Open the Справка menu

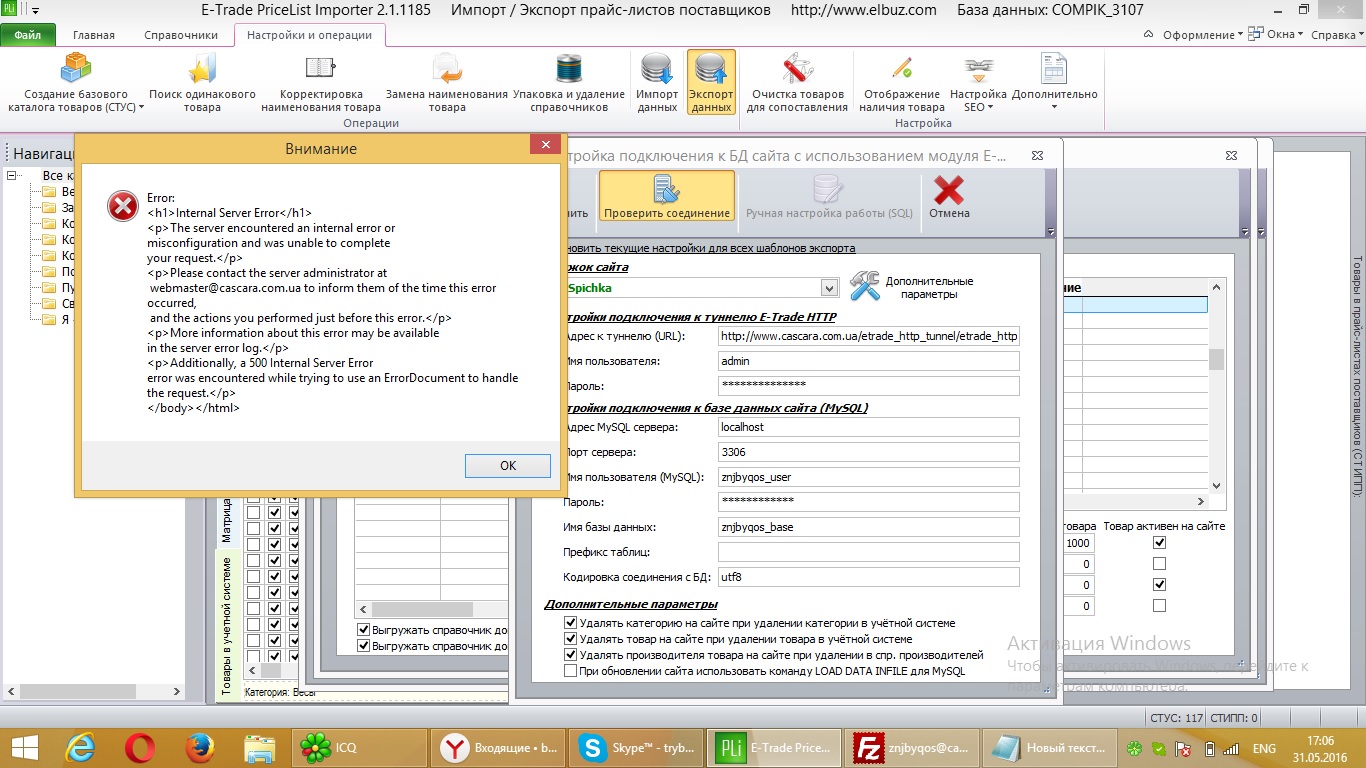(1337, 35)
